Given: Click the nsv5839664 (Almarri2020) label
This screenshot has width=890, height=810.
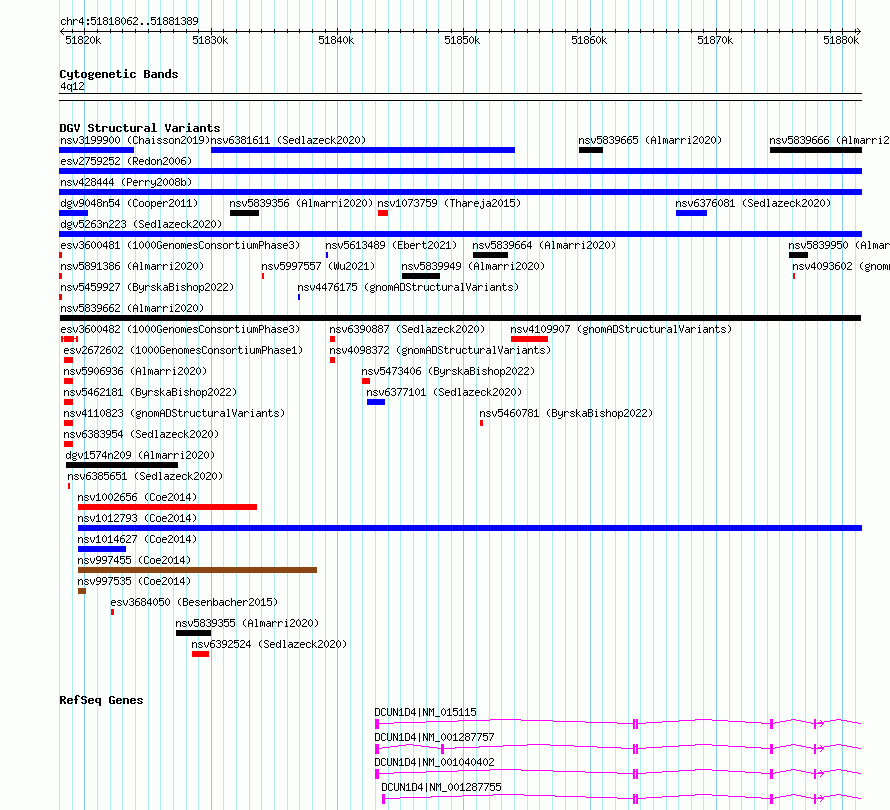Looking at the screenshot, I should point(544,245).
